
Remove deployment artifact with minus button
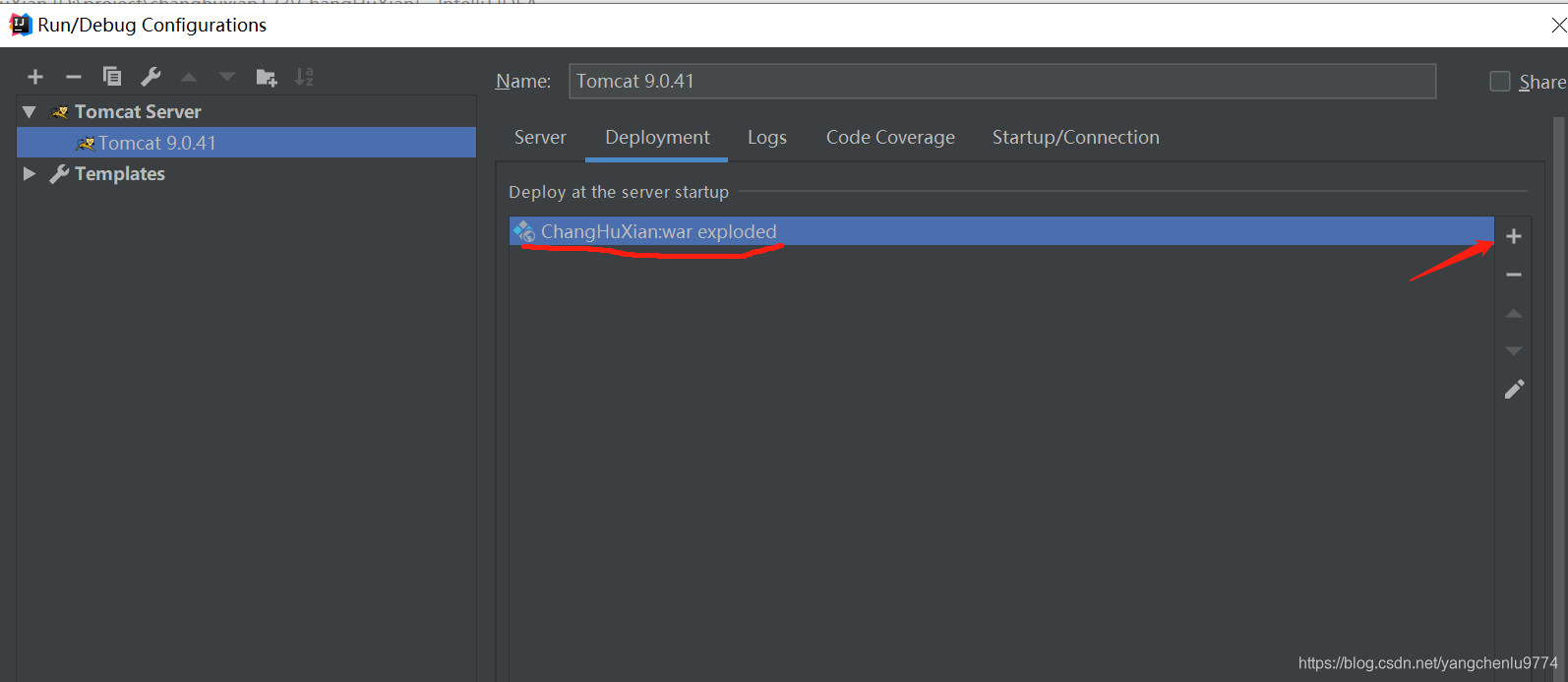click(x=1514, y=275)
